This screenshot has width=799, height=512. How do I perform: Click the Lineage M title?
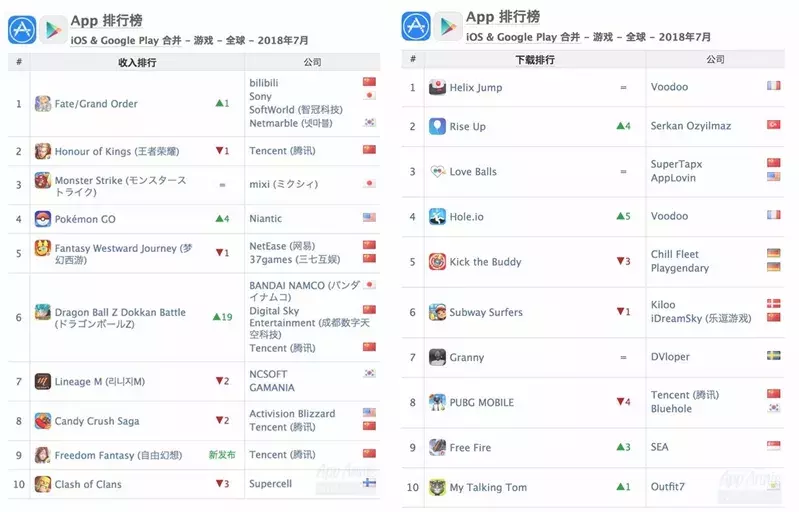pos(100,381)
